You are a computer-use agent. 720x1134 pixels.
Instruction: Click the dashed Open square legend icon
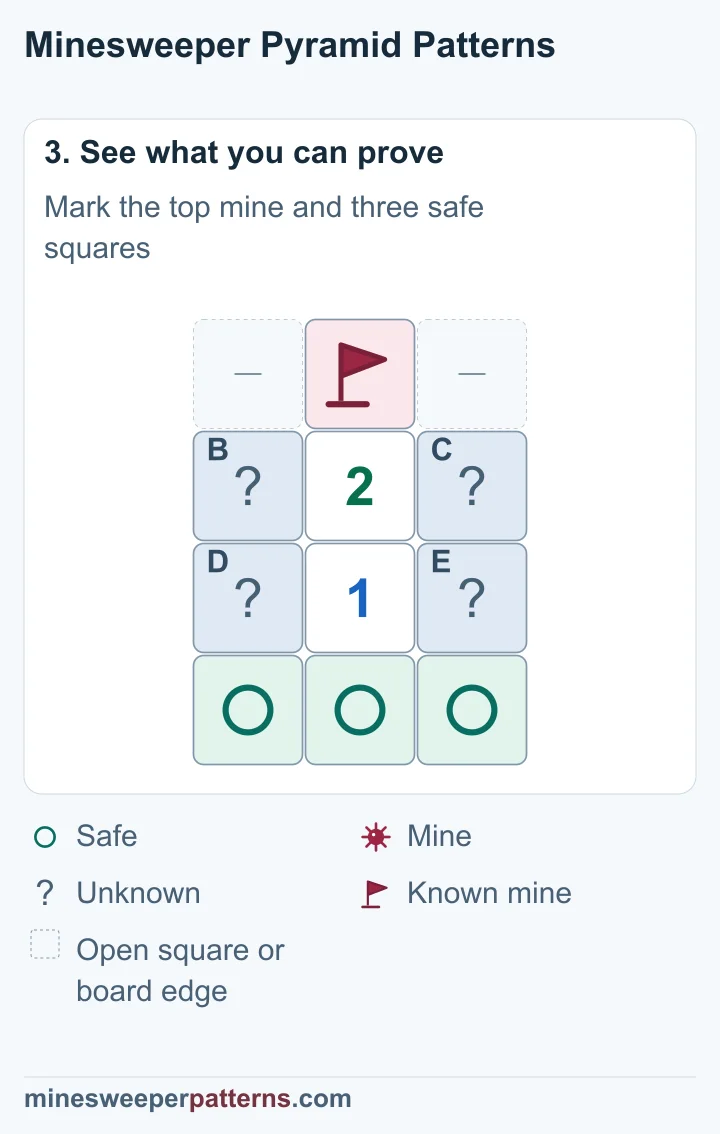(x=45, y=945)
